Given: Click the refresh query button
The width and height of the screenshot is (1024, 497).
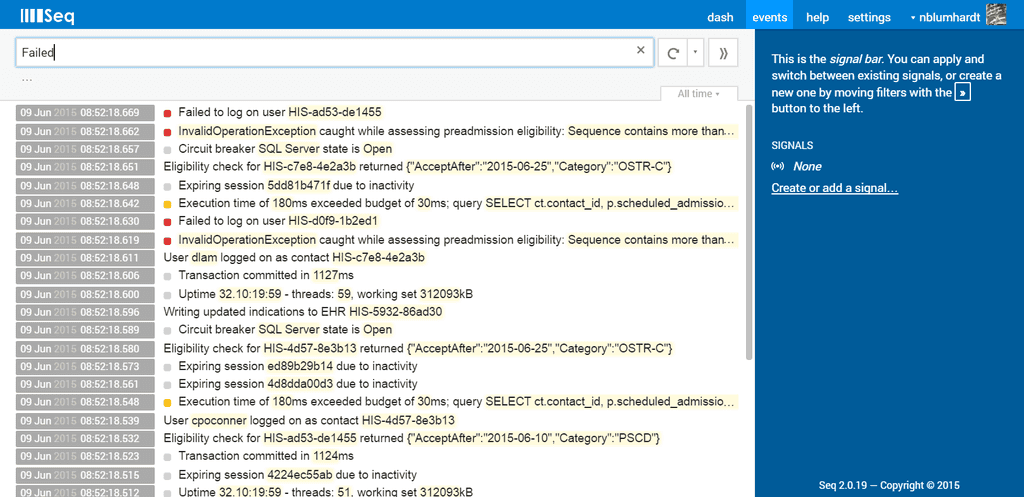Looking at the screenshot, I should click(673, 53).
